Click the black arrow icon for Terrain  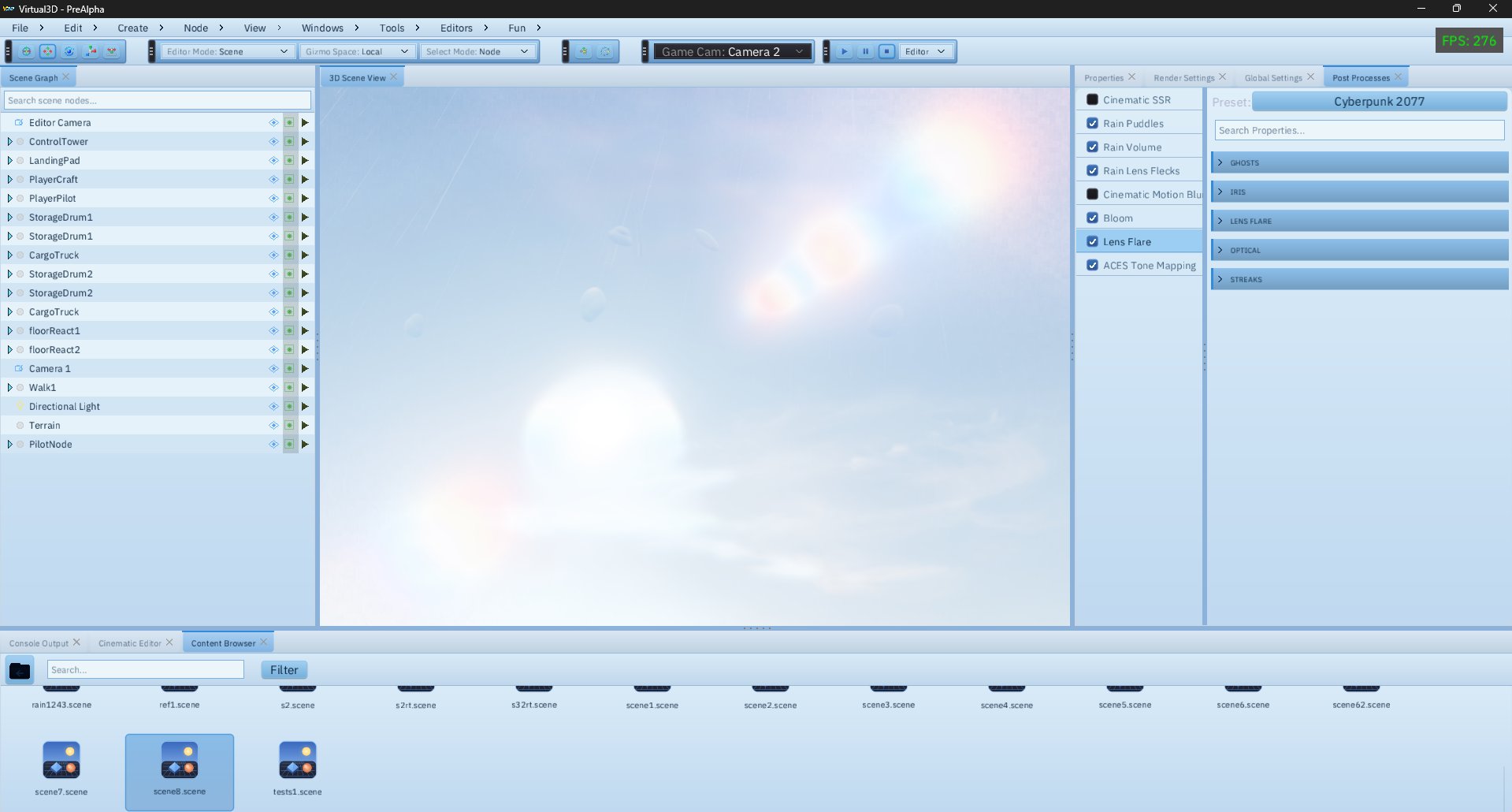[x=305, y=426]
